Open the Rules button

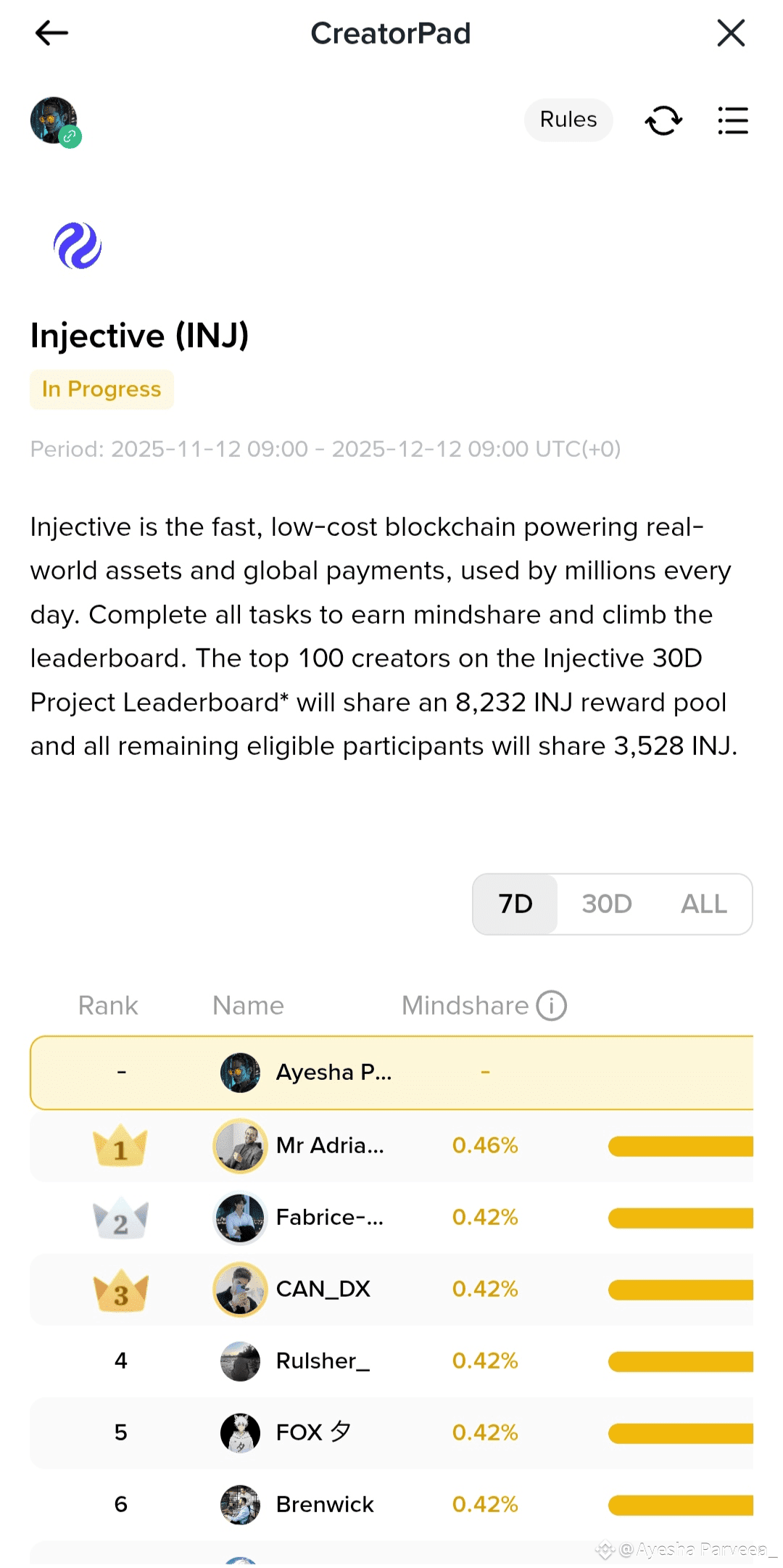point(568,120)
